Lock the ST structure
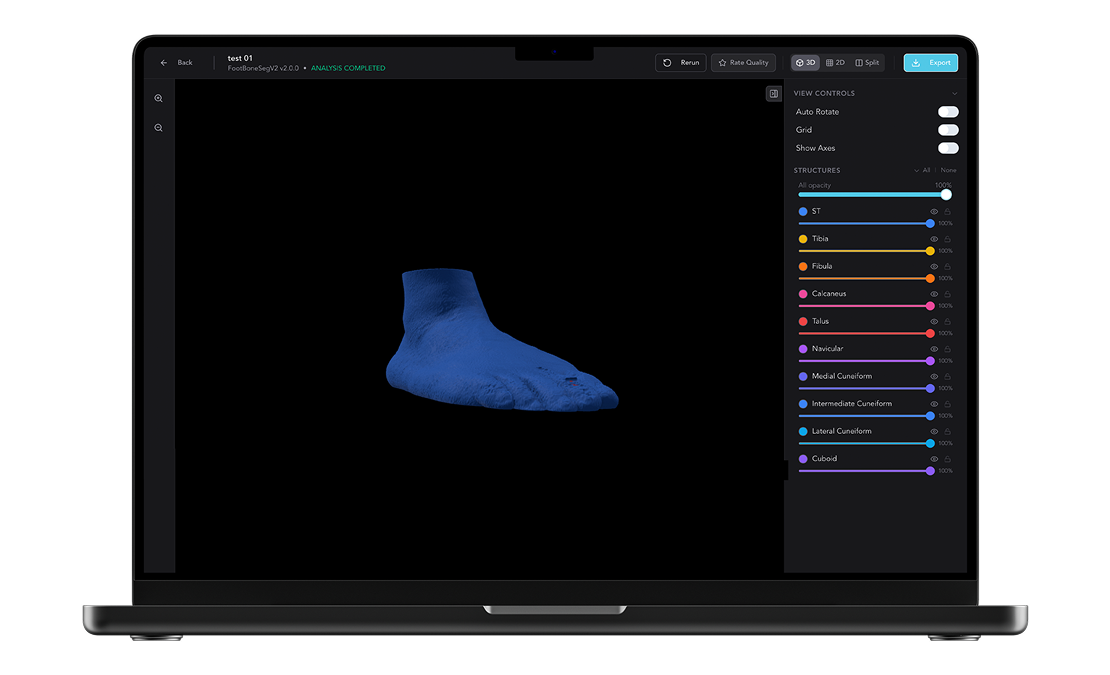 pyautogui.click(x=947, y=212)
